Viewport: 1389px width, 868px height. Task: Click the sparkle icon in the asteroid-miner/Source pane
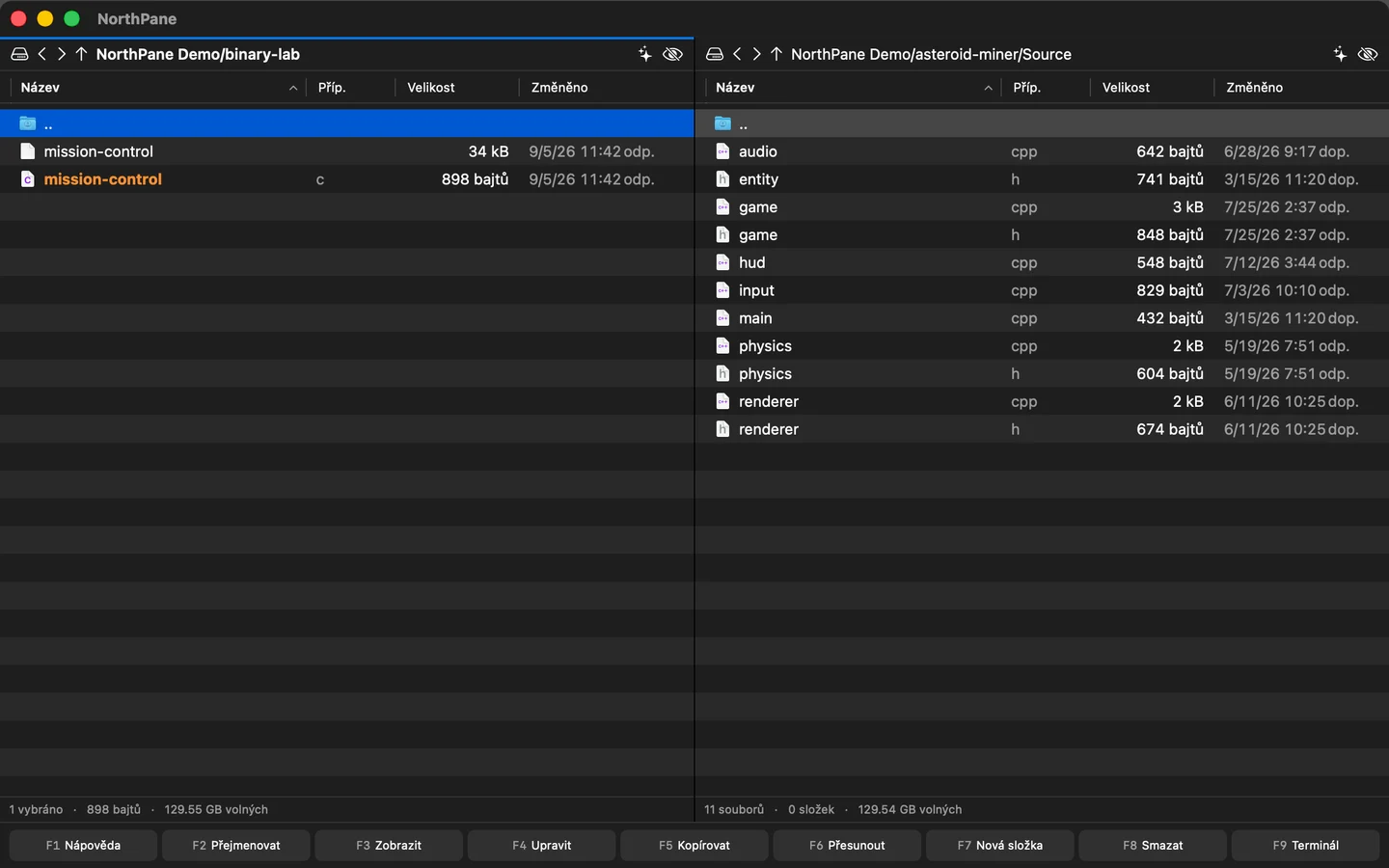click(x=1340, y=54)
